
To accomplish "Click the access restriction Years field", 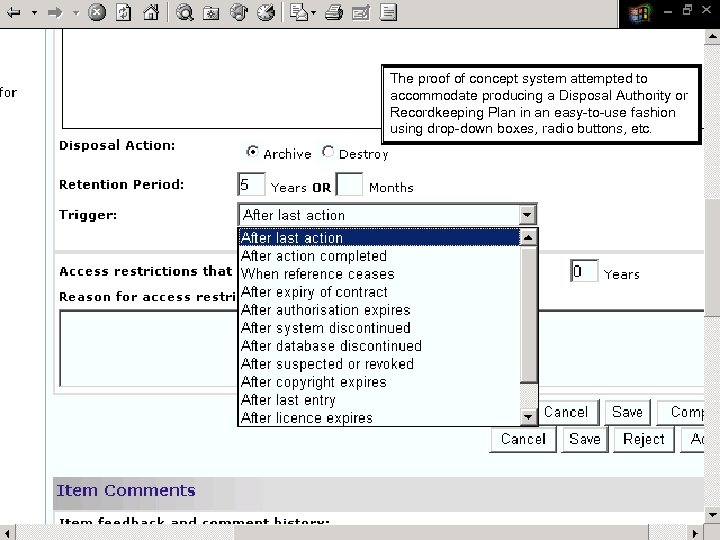I will click(584, 271).
